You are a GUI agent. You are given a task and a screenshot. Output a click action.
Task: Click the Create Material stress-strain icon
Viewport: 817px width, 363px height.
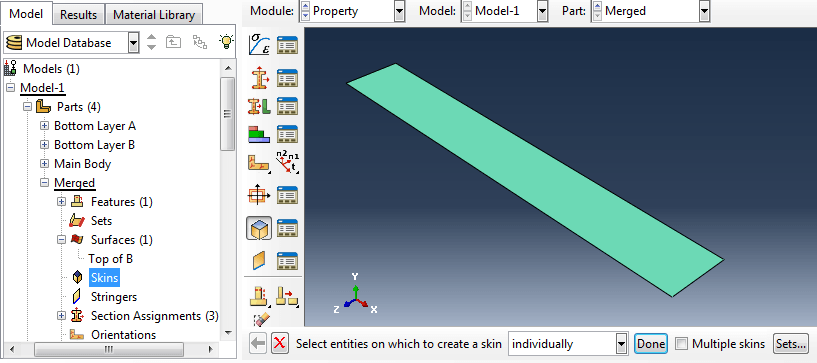[258, 45]
